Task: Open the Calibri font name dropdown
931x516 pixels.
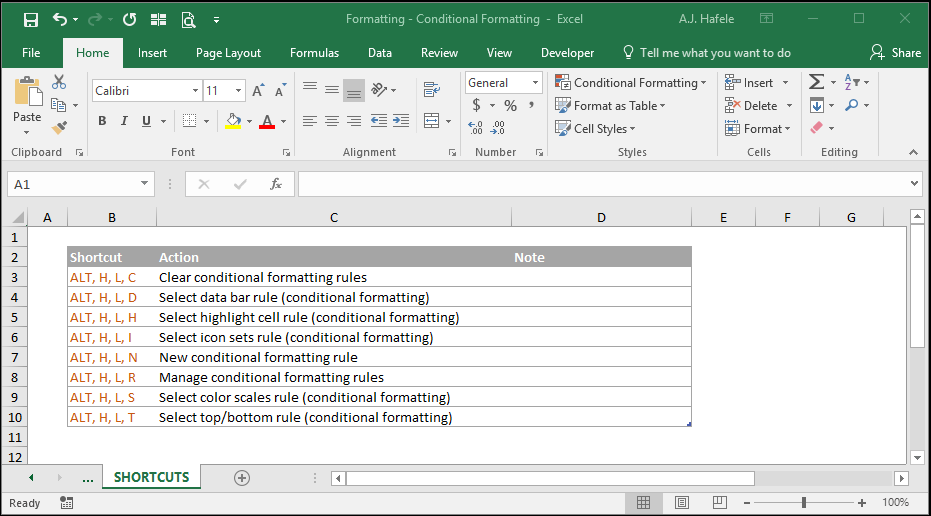Action: 195,90
